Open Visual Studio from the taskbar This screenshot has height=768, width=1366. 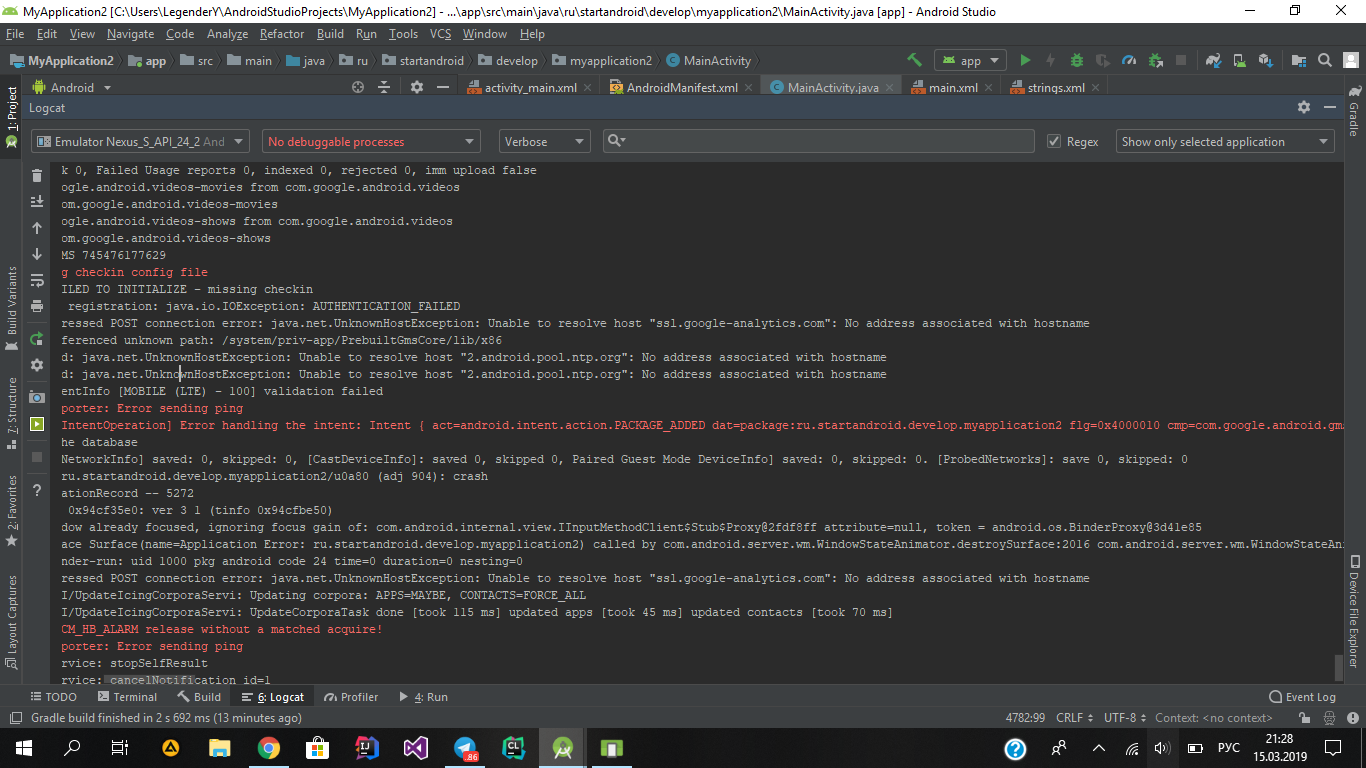pyautogui.click(x=416, y=748)
